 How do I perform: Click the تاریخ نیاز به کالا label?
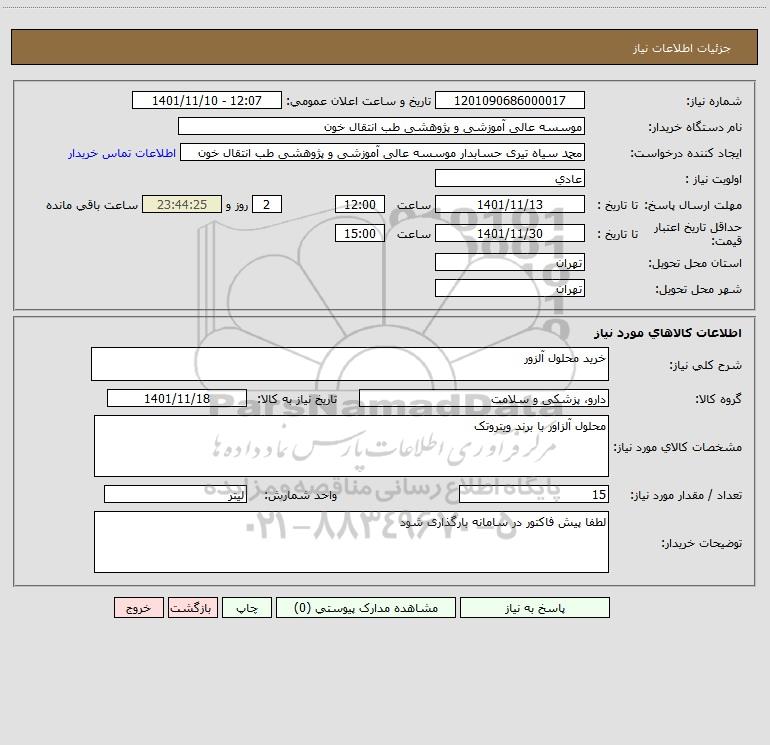(x=298, y=399)
